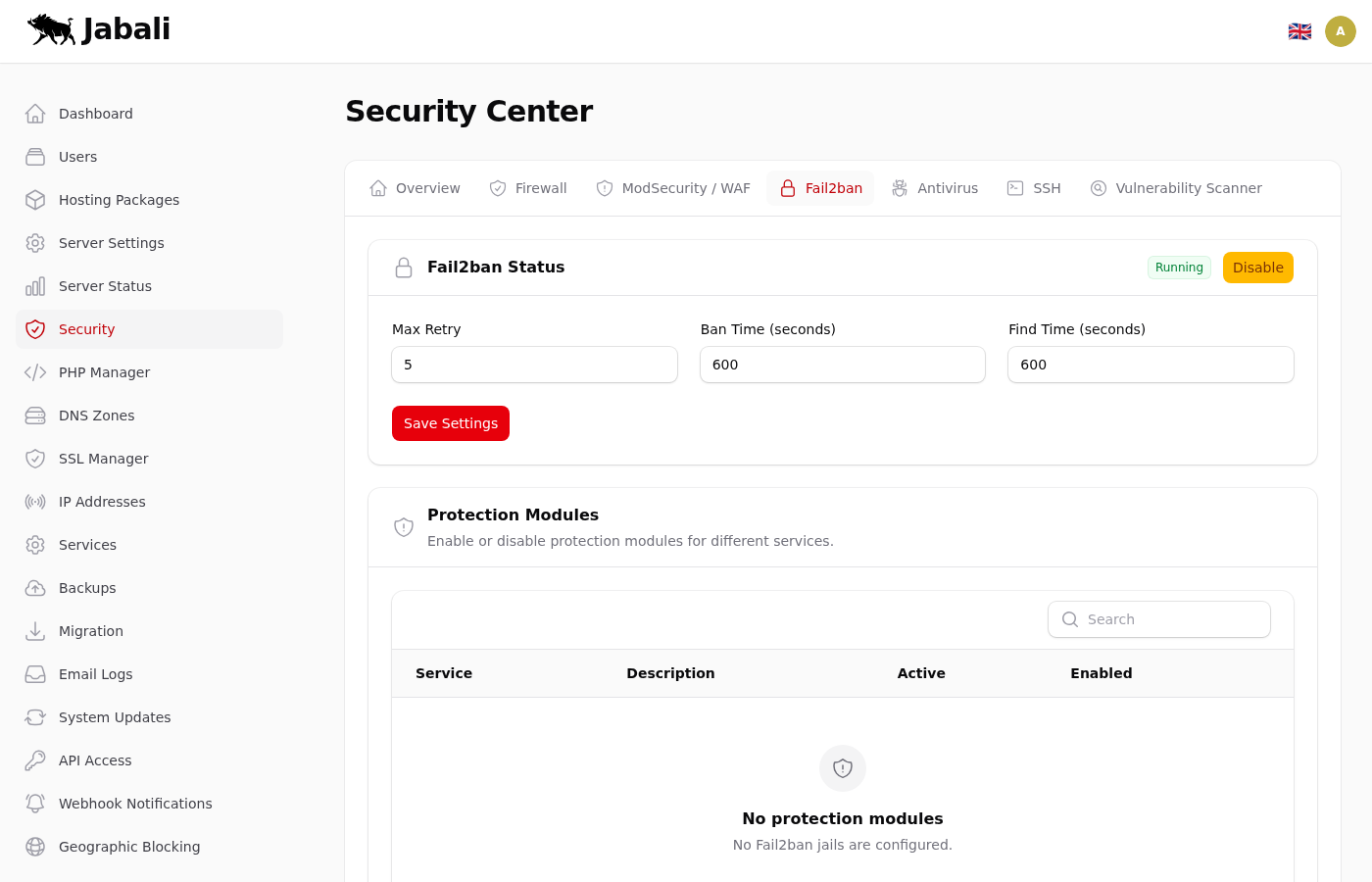
Task: Click the Server Status bar chart icon
Action: click(35, 286)
